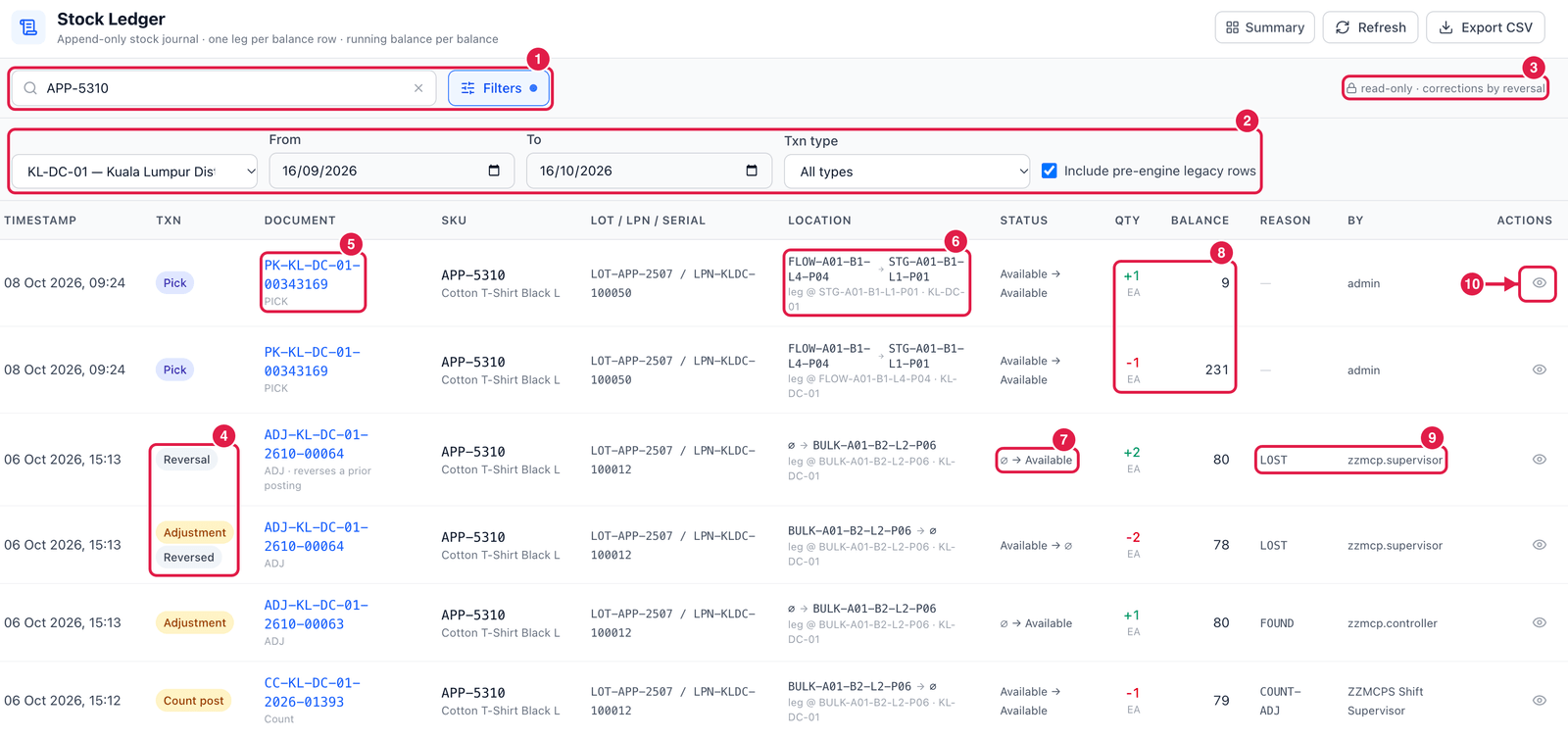Click the Reversed status badge
The width and height of the screenshot is (1568, 739).
(x=188, y=558)
